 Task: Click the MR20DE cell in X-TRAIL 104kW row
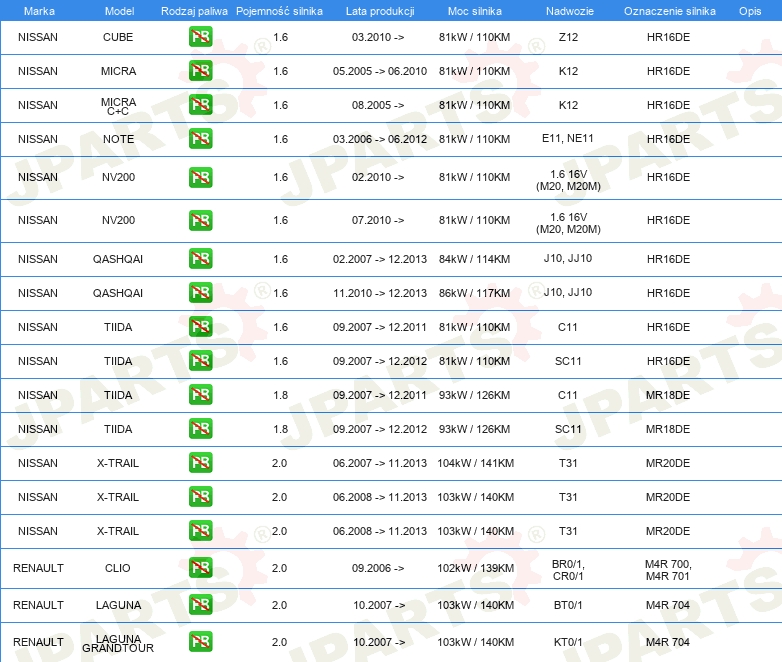(x=668, y=463)
